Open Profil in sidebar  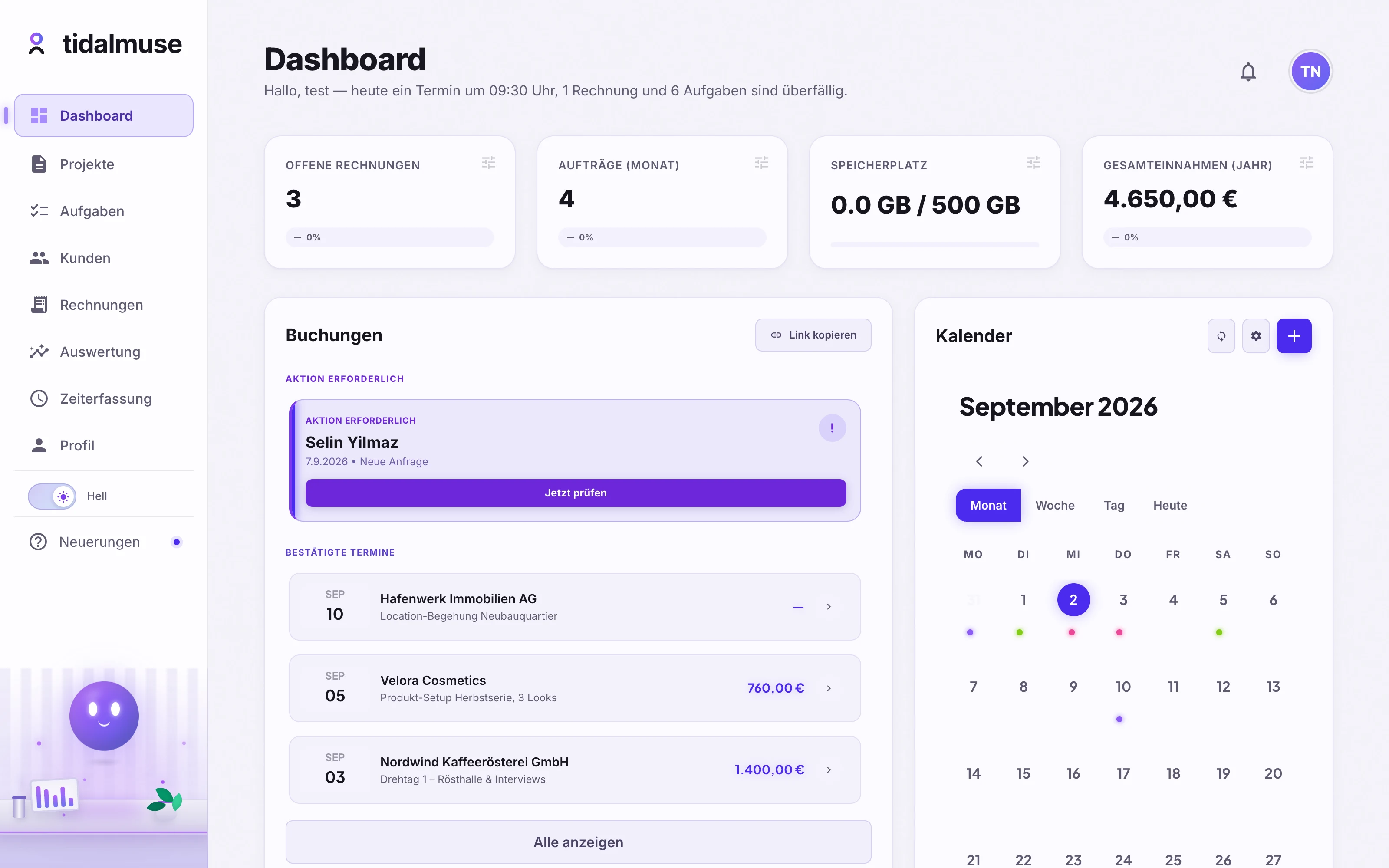104,445
